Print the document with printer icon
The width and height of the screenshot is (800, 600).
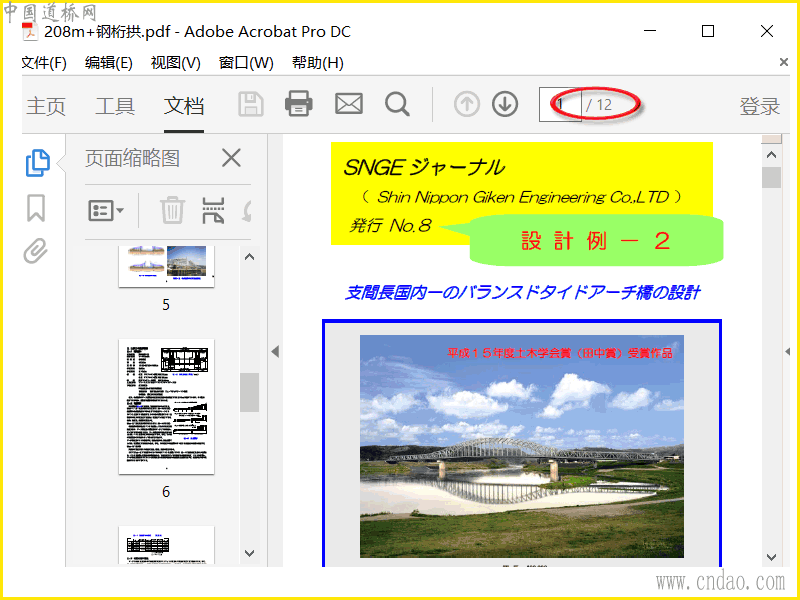298,104
